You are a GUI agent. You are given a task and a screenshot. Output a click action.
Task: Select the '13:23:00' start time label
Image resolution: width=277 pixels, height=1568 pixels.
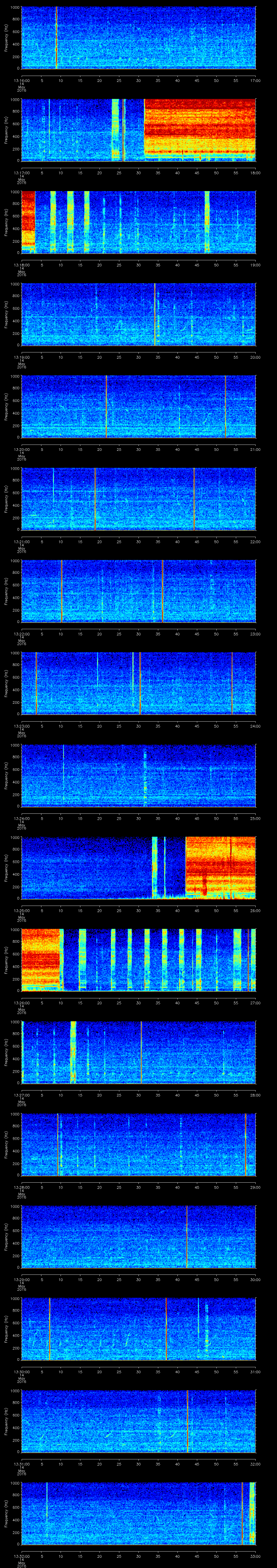coord(21,726)
